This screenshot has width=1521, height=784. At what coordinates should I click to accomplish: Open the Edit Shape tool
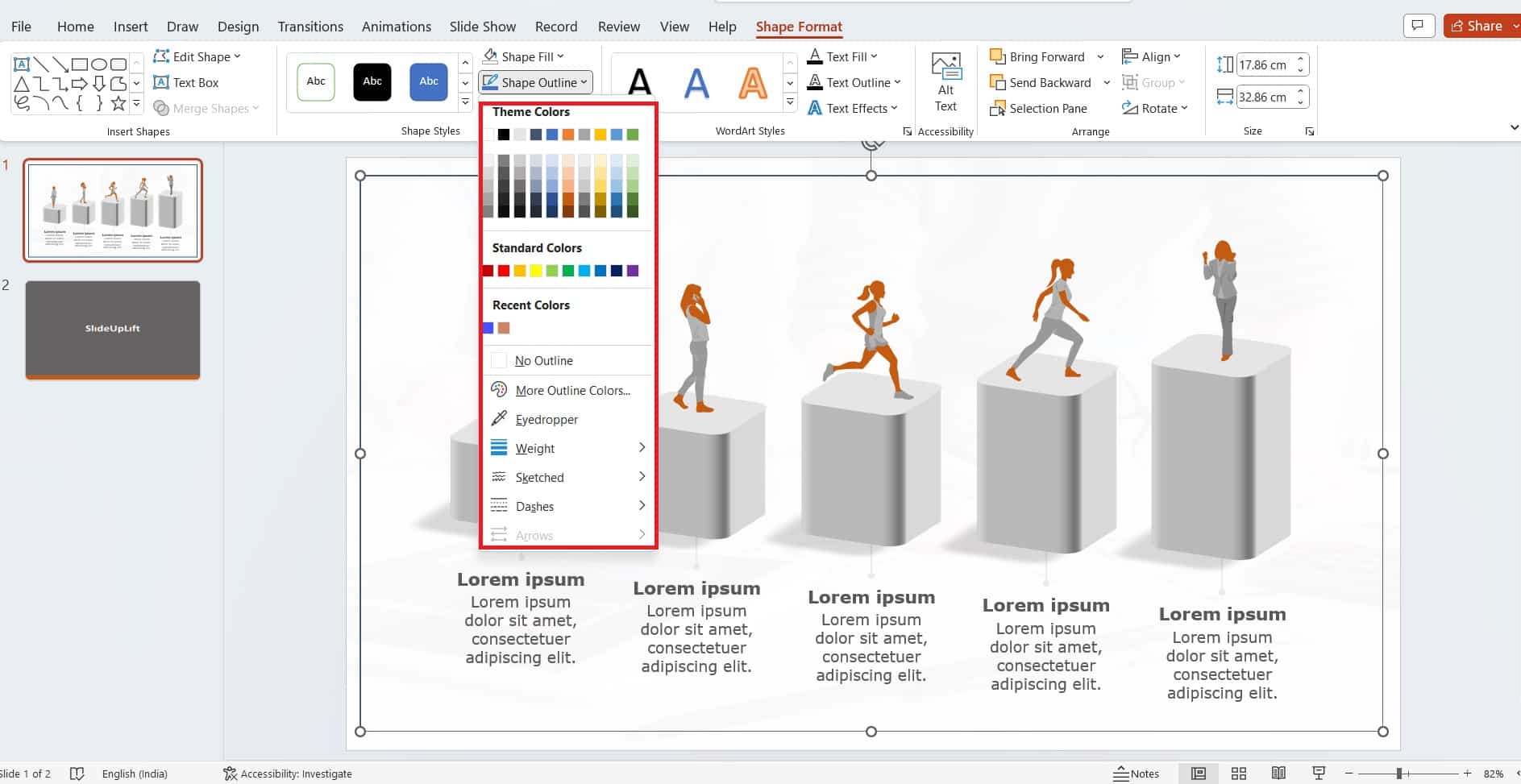[x=197, y=56]
